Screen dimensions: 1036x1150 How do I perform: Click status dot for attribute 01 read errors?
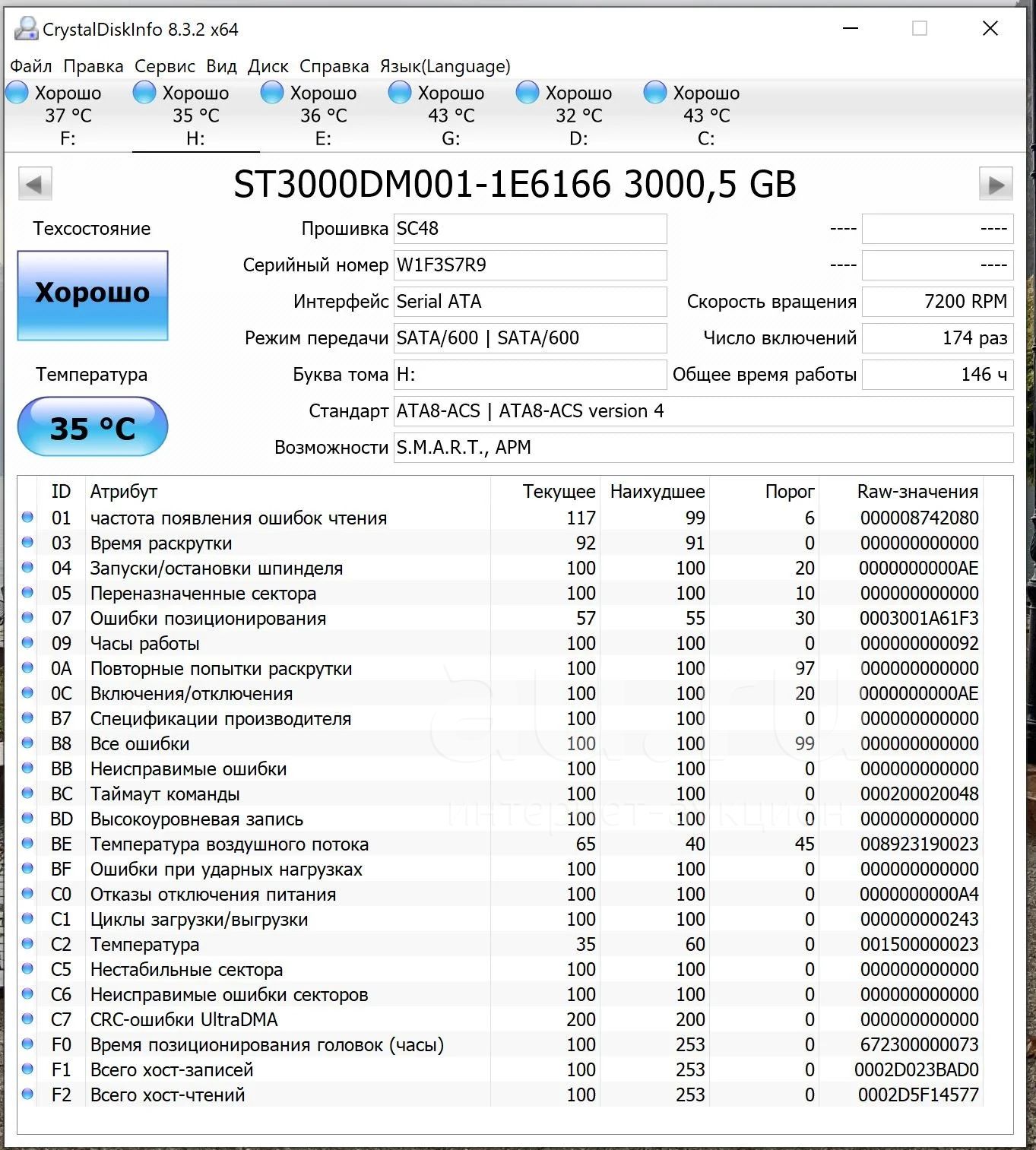pyautogui.click(x=28, y=518)
